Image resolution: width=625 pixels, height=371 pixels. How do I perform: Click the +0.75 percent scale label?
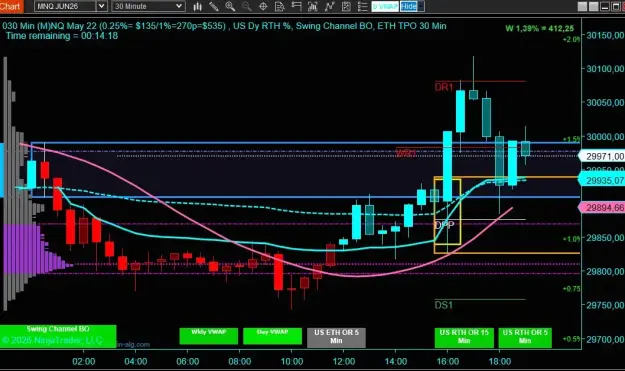pyautogui.click(x=571, y=289)
